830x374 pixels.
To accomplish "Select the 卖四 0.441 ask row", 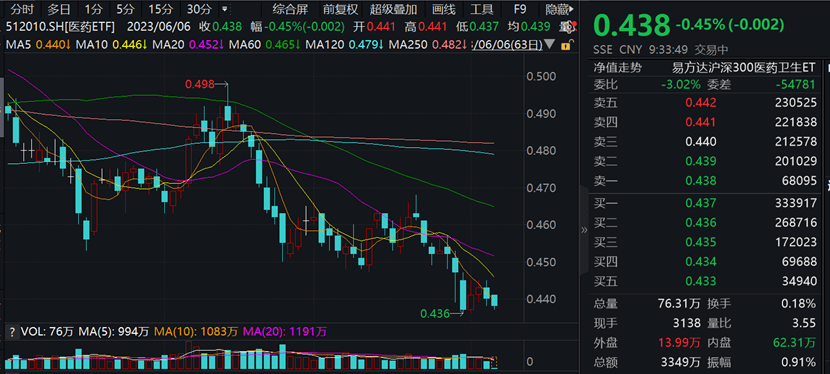I will 705,123.
